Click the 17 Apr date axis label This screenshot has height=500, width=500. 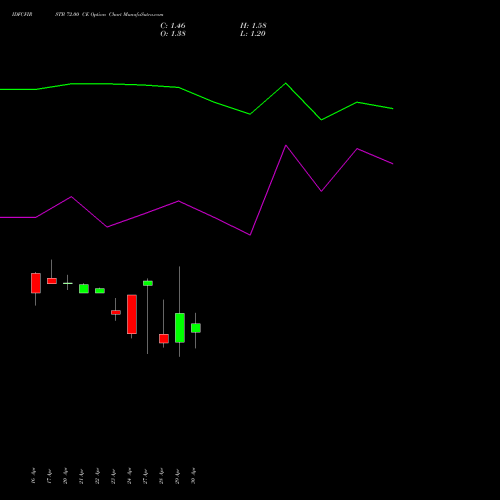point(49,476)
